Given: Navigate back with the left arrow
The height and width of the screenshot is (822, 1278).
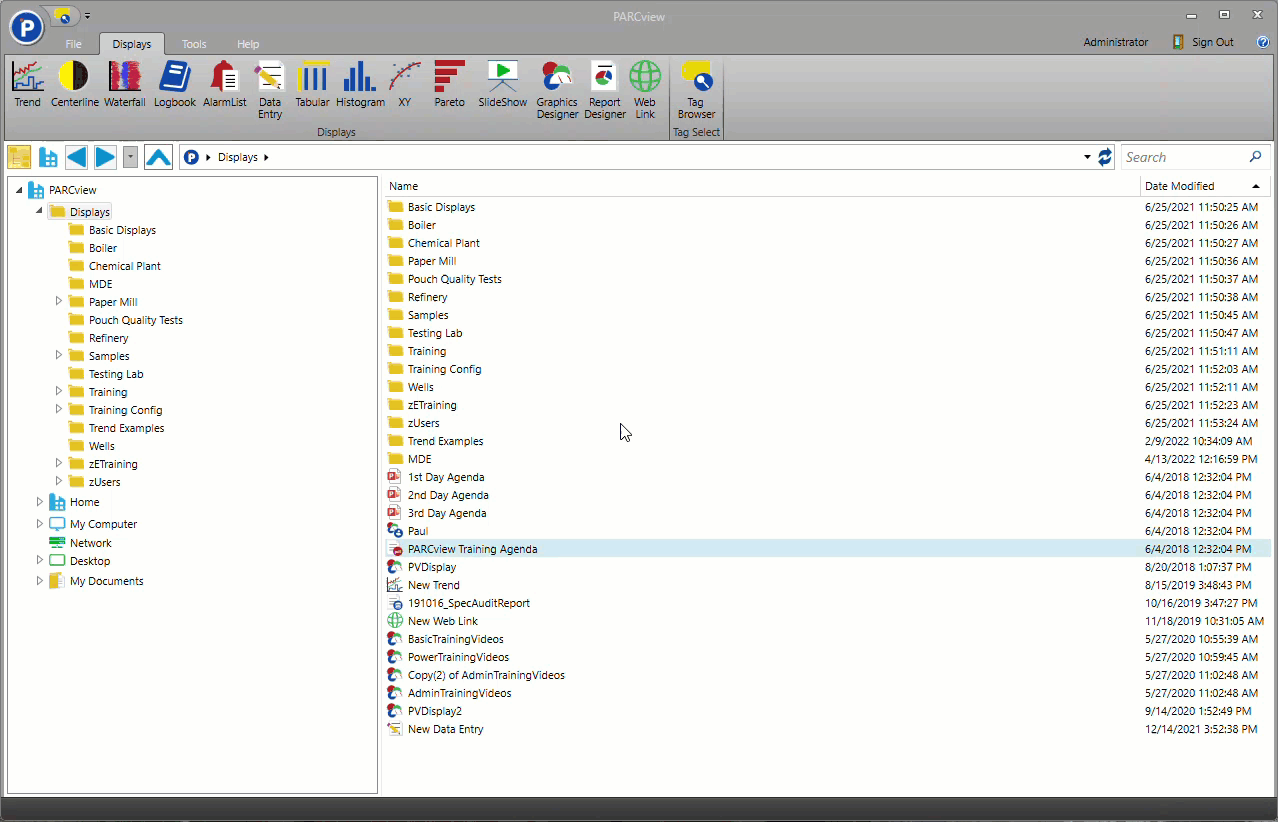Looking at the screenshot, I should tap(76, 157).
